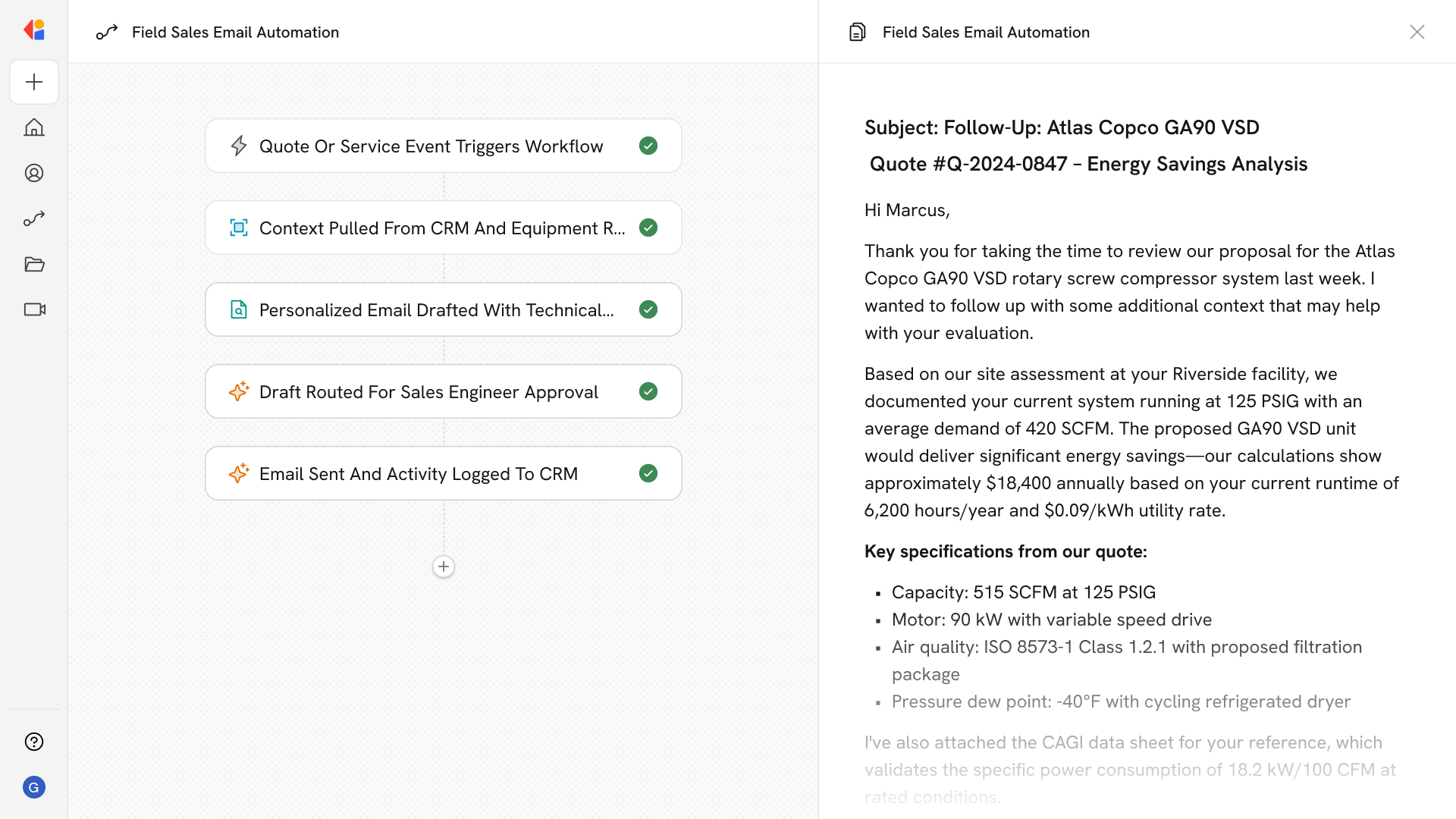Viewport: 1456px width, 819px height.
Task: Open the workflows route icon in sidebar
Action: 34,218
